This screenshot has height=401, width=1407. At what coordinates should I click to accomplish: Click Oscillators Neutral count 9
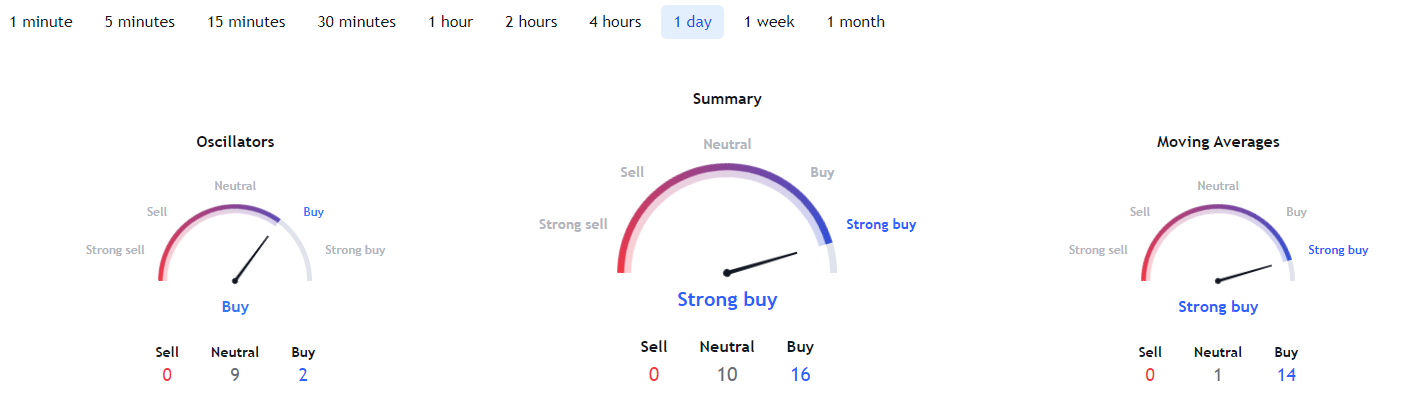click(235, 375)
